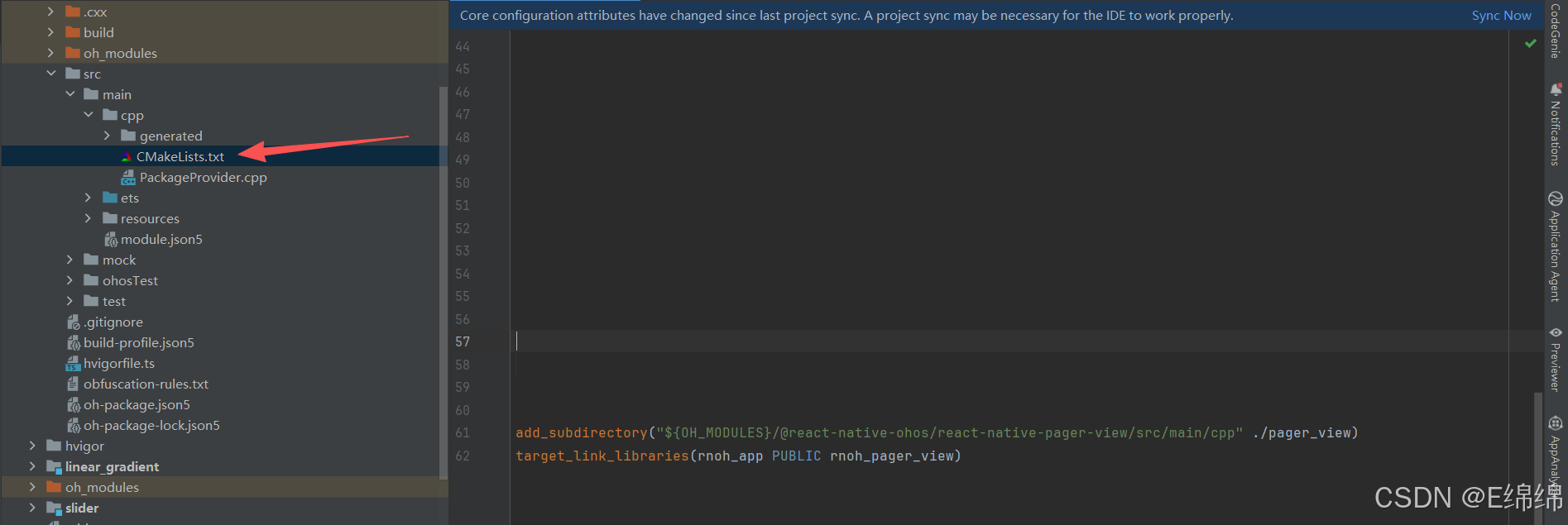This screenshot has height=525, width=1568.
Task: Expand the mock folder
Action: point(70,260)
